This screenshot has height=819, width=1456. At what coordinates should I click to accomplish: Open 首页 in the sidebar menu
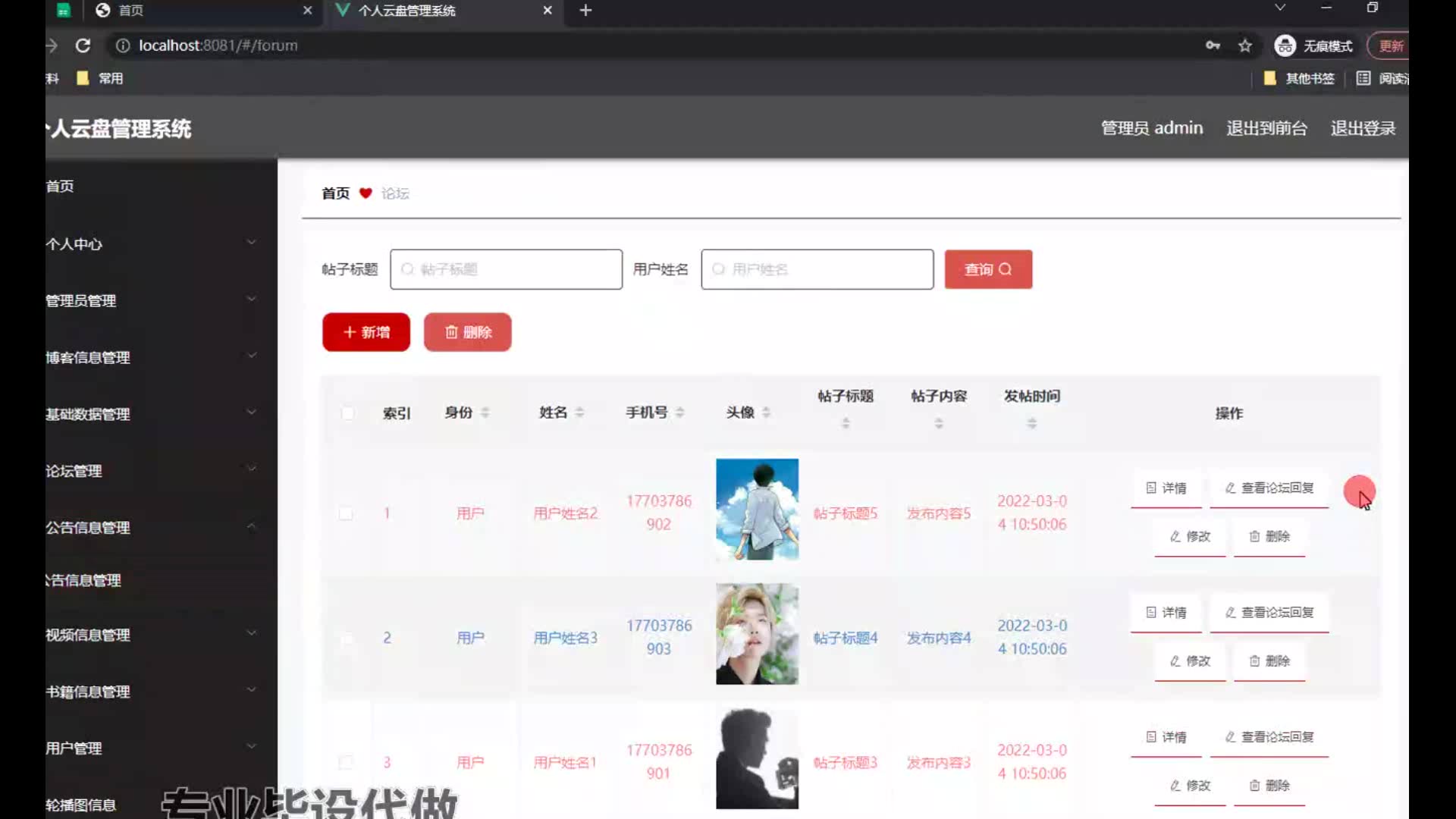[61, 186]
